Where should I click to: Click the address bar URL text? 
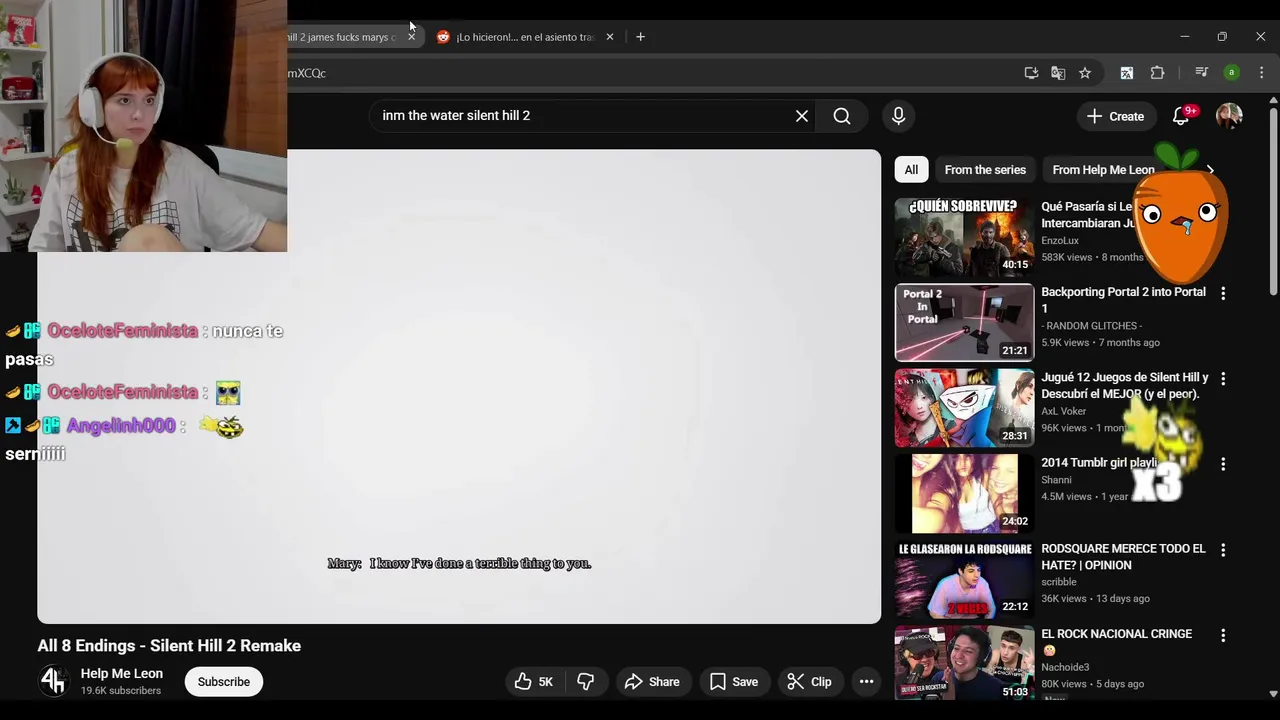coord(306,73)
